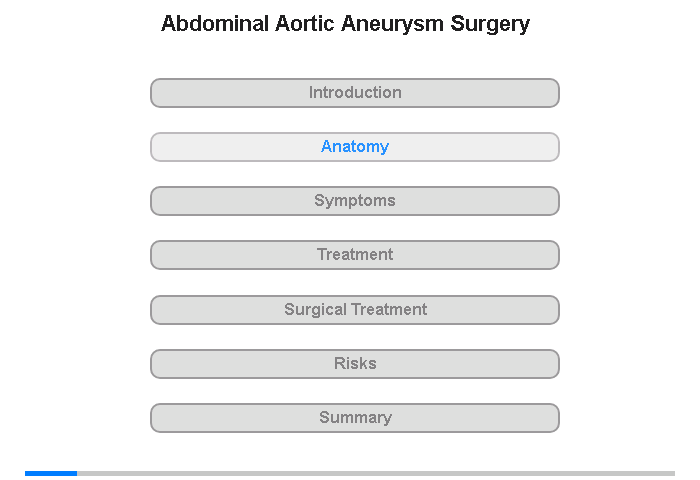700x480 pixels.
Task: Click the Symptoms label text
Action: 355,201
